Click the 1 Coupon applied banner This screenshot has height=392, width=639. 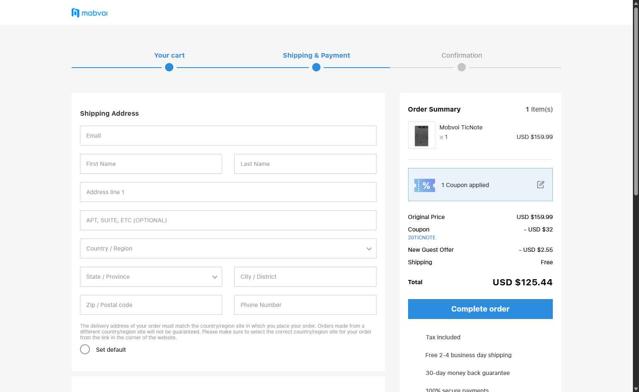pyautogui.click(x=480, y=185)
